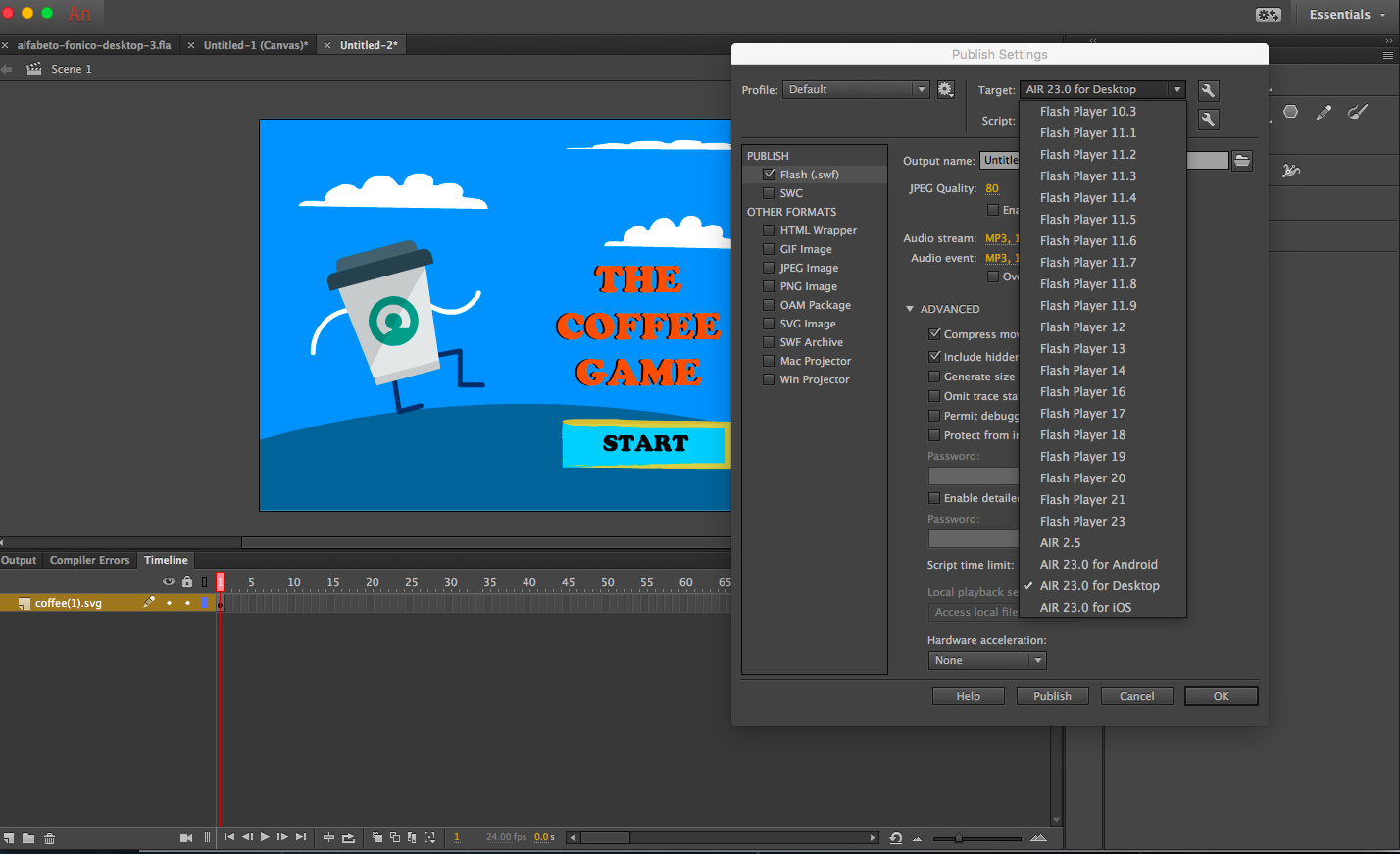This screenshot has width=1400, height=854.
Task: Click JPEG Quality value 80
Action: tap(992, 188)
